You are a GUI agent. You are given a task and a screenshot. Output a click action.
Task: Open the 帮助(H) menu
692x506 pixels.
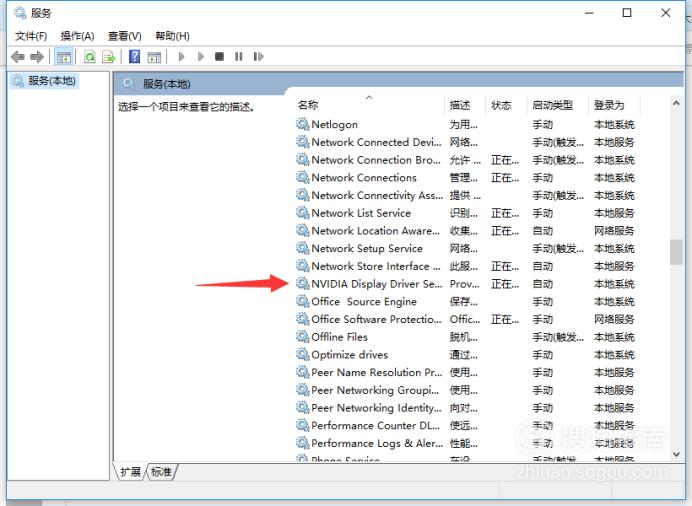point(172,36)
